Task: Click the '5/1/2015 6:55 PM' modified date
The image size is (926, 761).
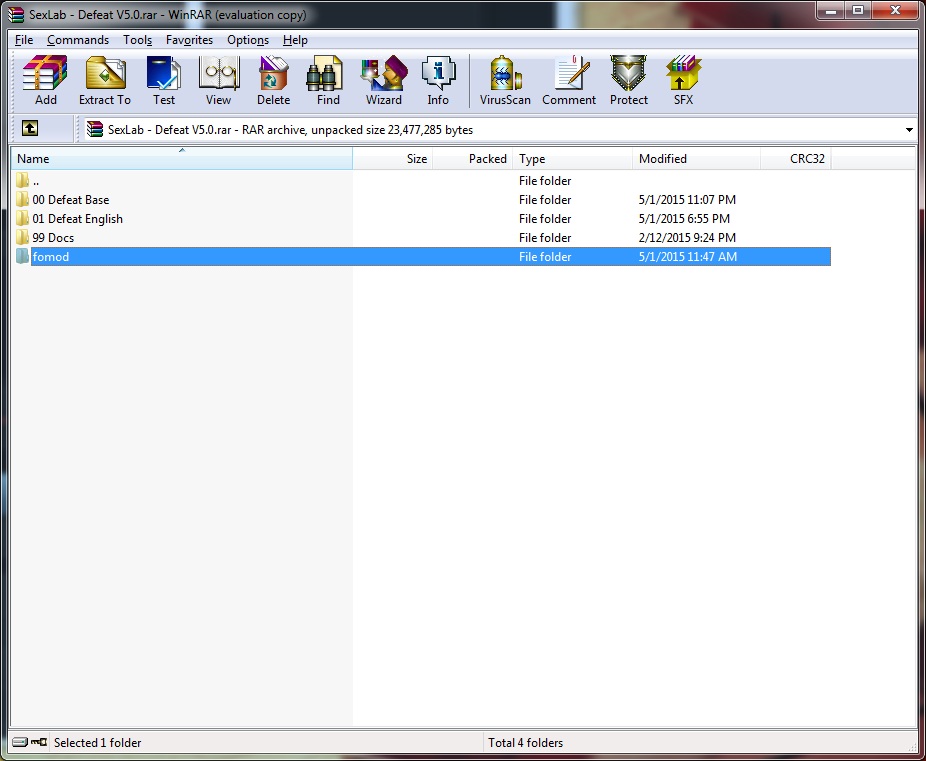Action: click(684, 218)
